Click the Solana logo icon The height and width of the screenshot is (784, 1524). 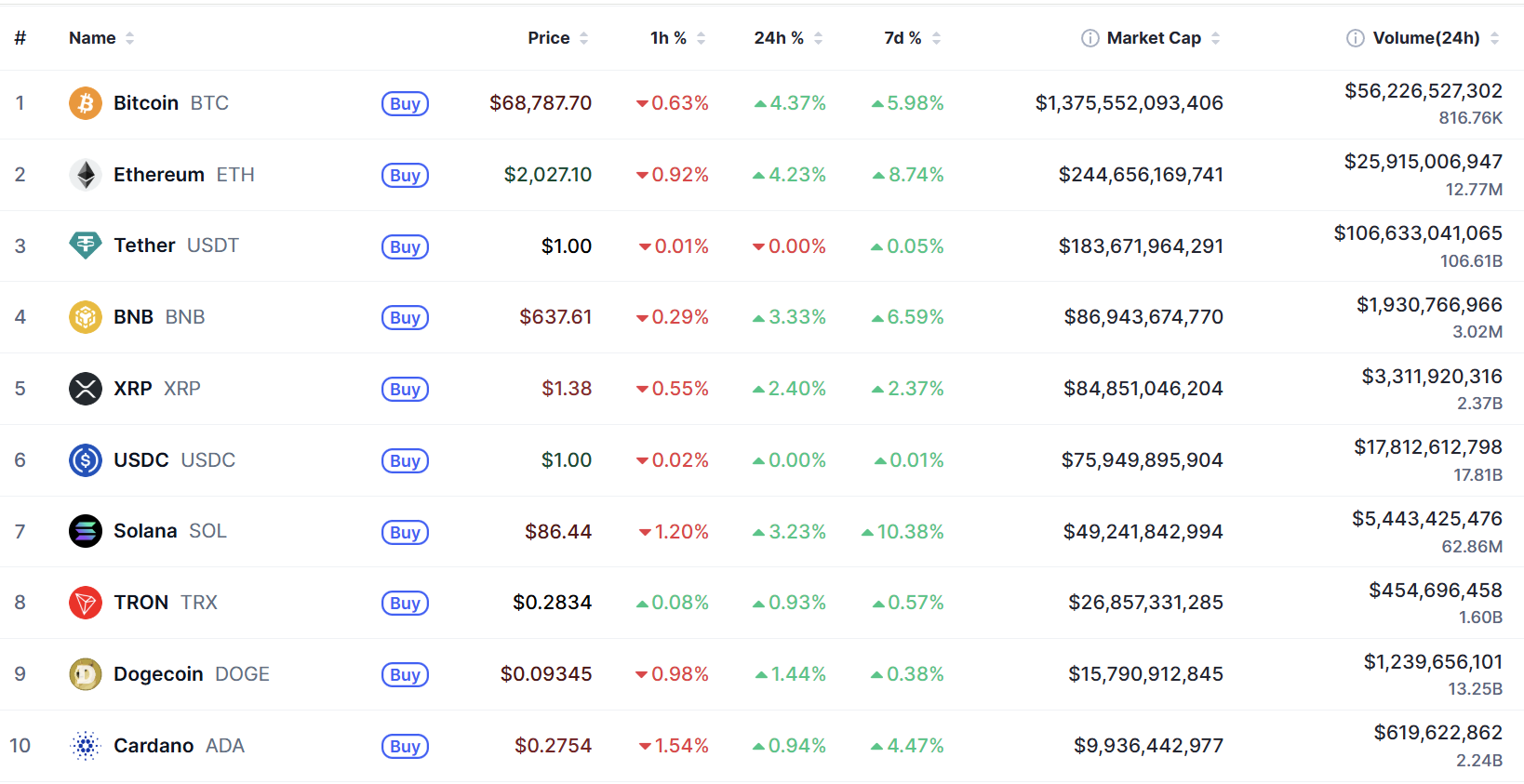pyautogui.click(x=86, y=531)
